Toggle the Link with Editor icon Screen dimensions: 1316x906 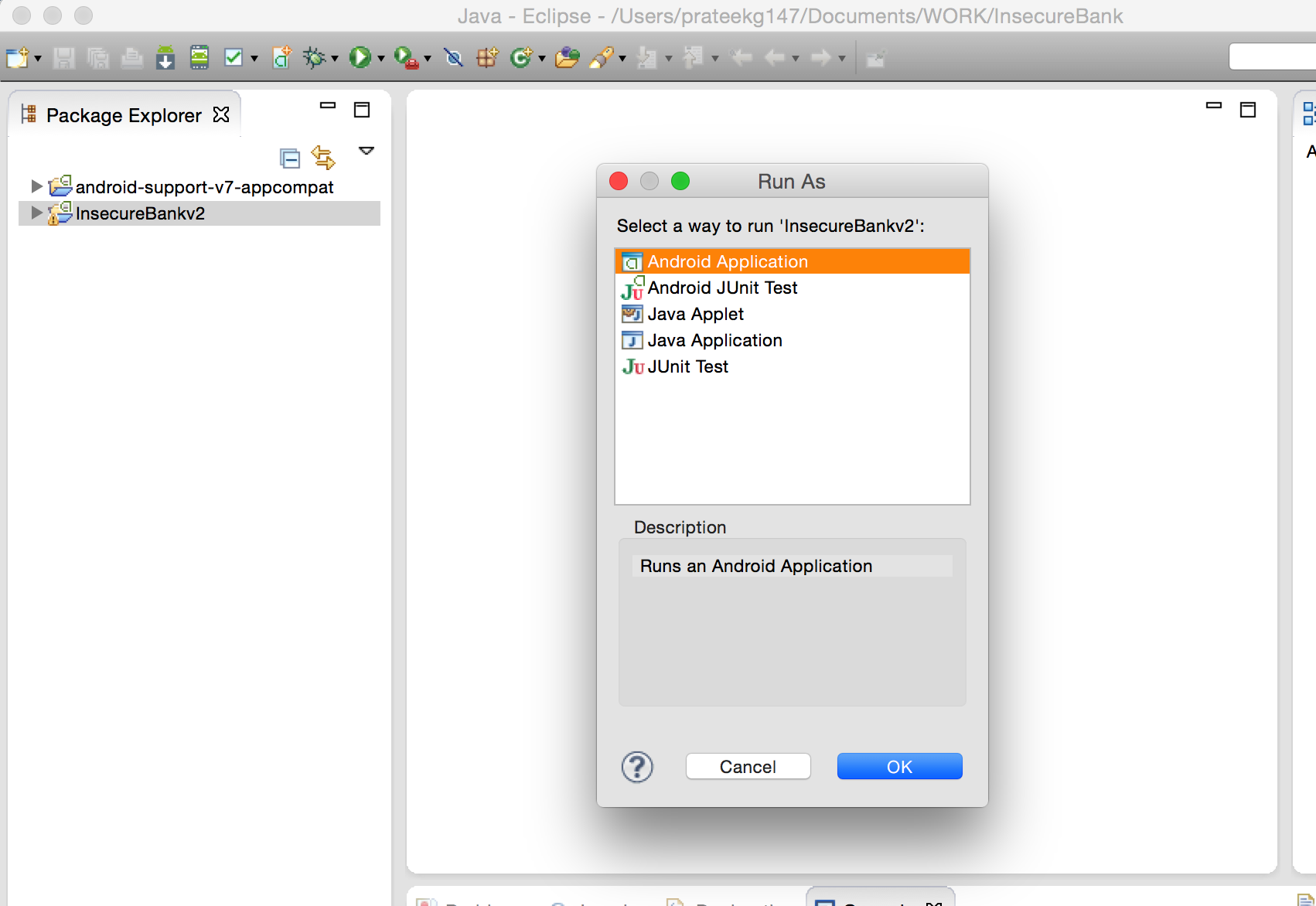[x=323, y=157]
